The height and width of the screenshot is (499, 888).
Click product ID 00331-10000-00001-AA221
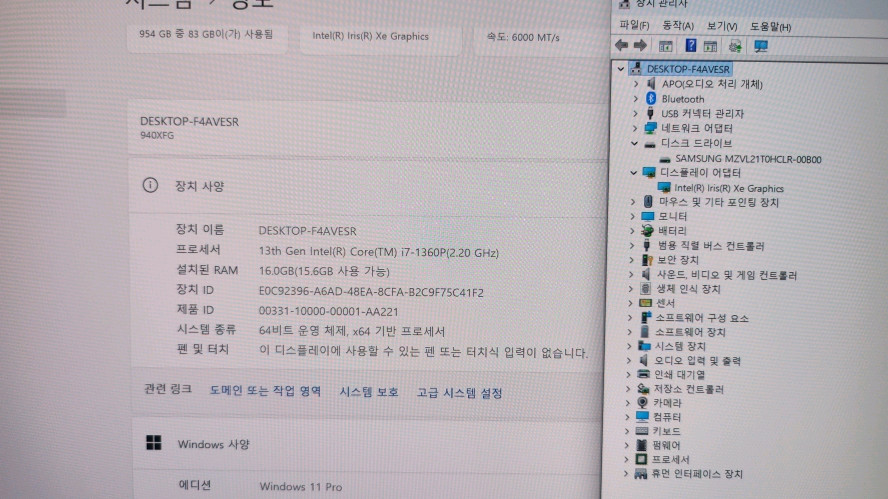328,311
